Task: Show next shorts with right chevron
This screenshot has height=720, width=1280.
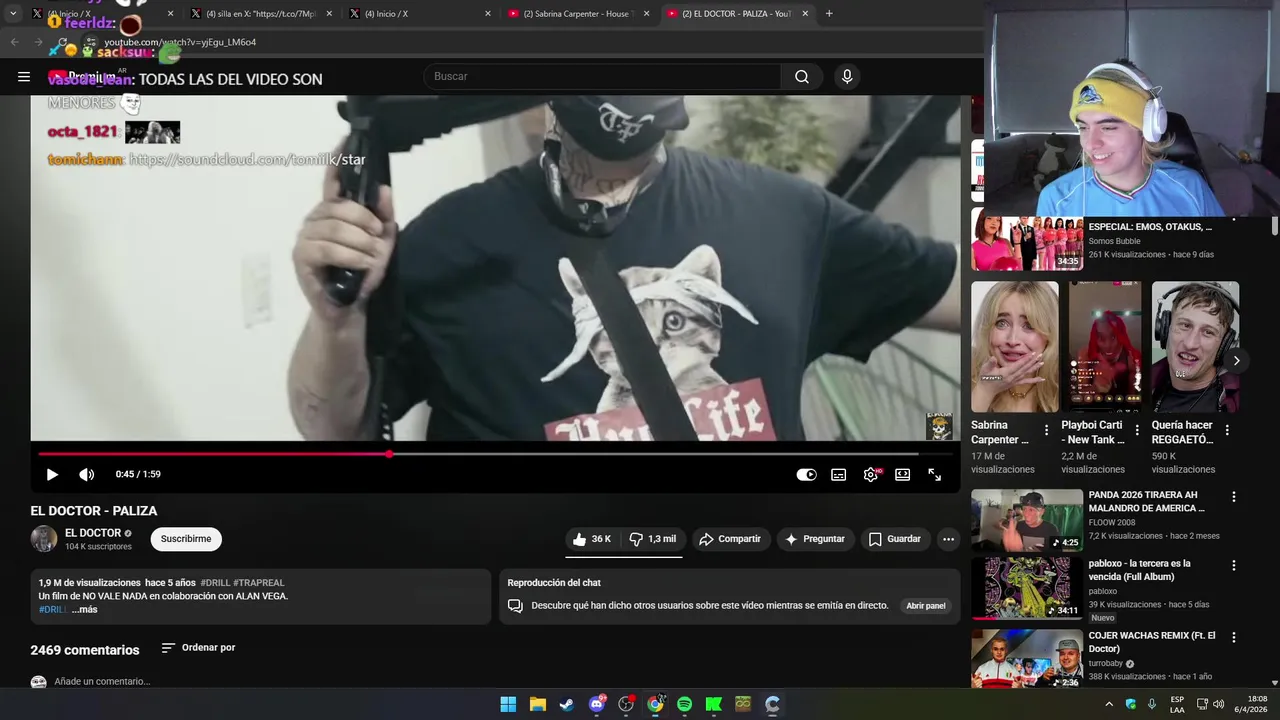Action: [x=1236, y=361]
